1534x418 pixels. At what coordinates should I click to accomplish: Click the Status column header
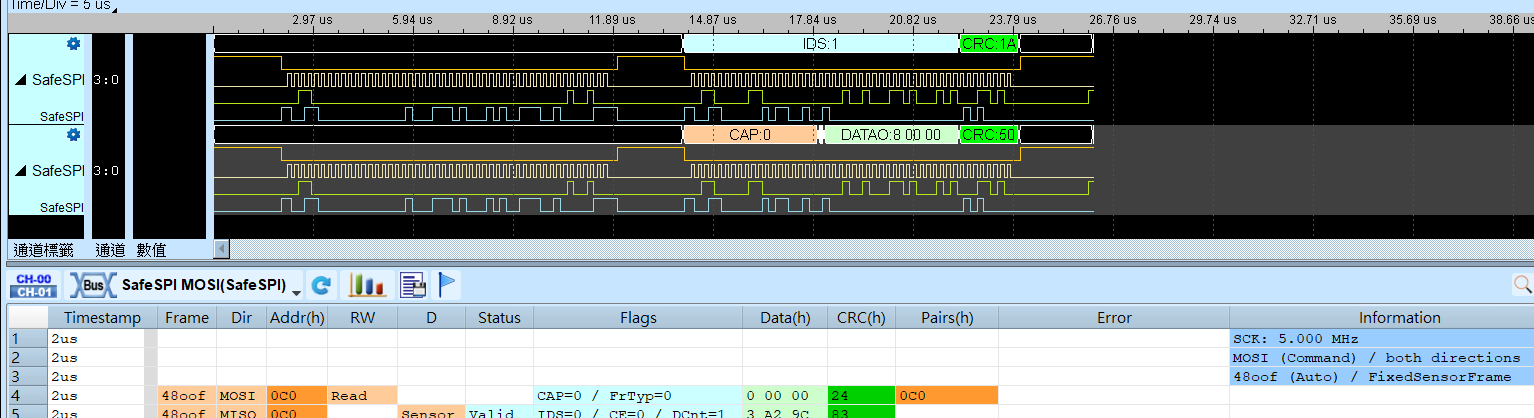point(499,318)
